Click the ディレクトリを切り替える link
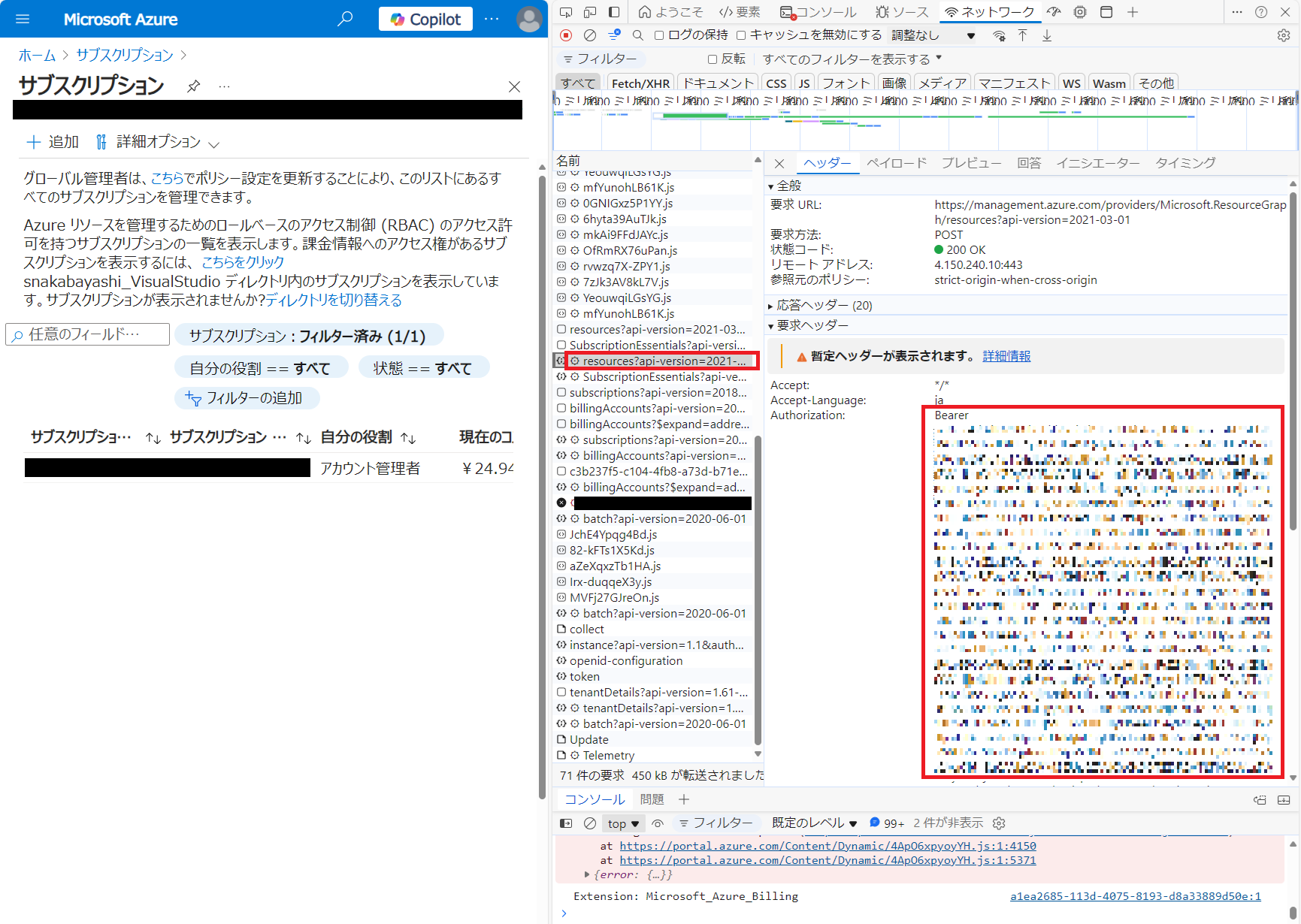 pos(334,300)
